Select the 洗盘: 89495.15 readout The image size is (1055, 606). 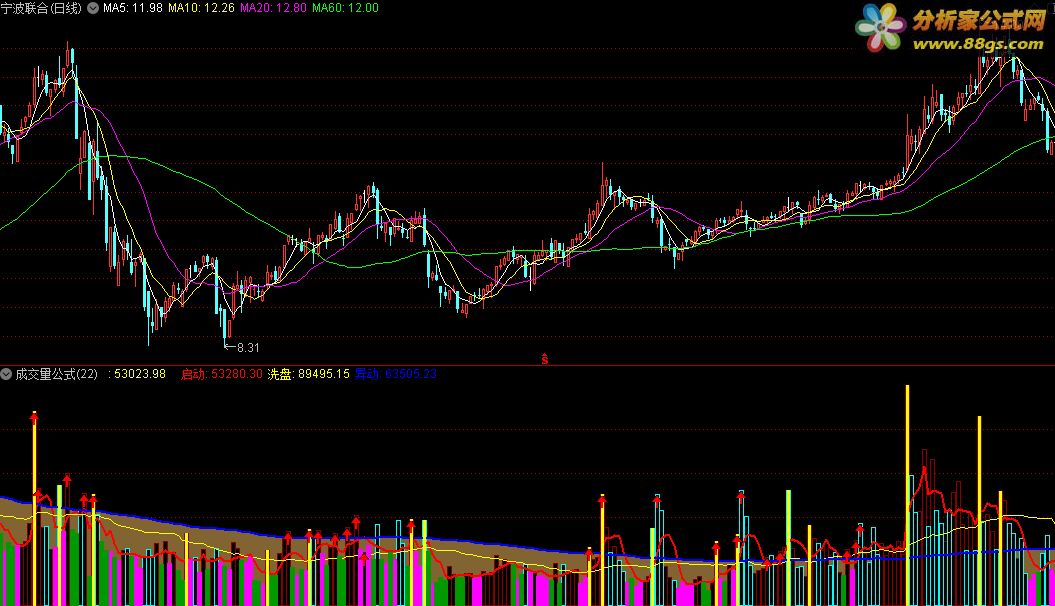(309, 374)
